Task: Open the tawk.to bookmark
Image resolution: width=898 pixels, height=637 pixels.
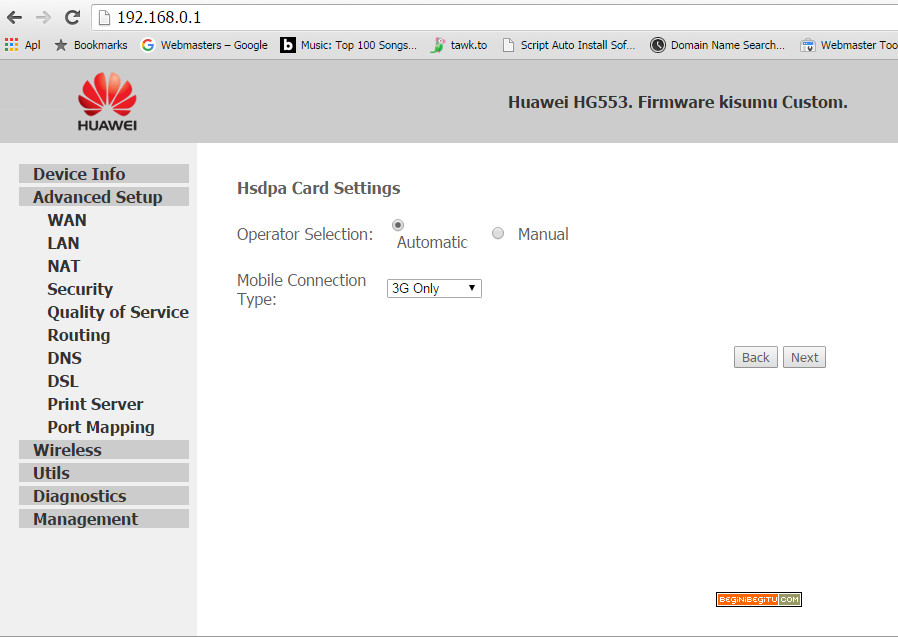Action: point(459,45)
